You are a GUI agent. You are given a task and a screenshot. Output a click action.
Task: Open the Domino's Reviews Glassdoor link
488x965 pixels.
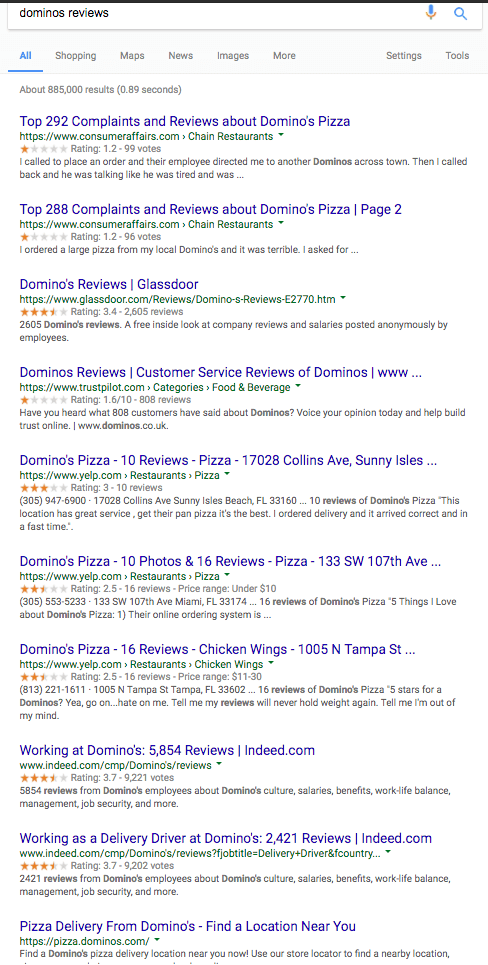109,284
